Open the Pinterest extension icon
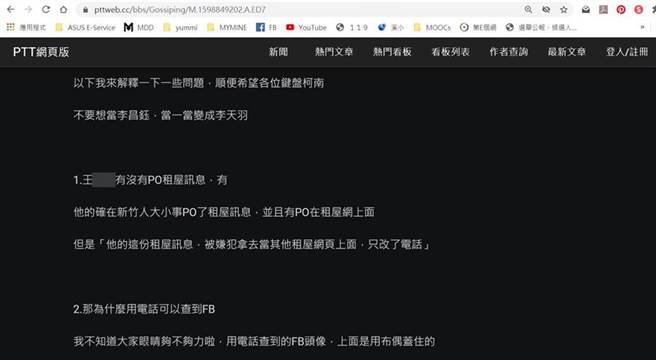 (621, 9)
